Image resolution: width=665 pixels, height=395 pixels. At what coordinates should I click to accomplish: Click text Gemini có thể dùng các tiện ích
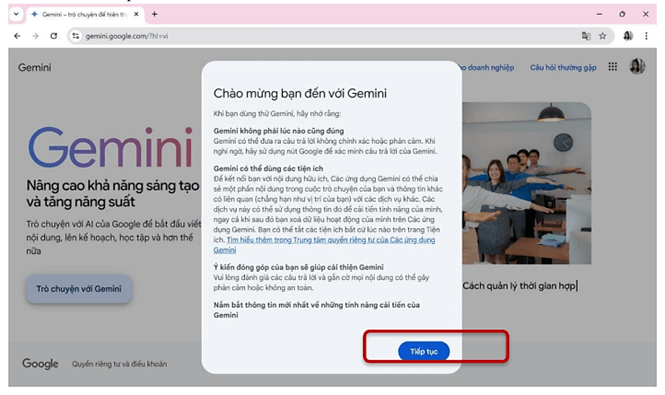[268, 168]
